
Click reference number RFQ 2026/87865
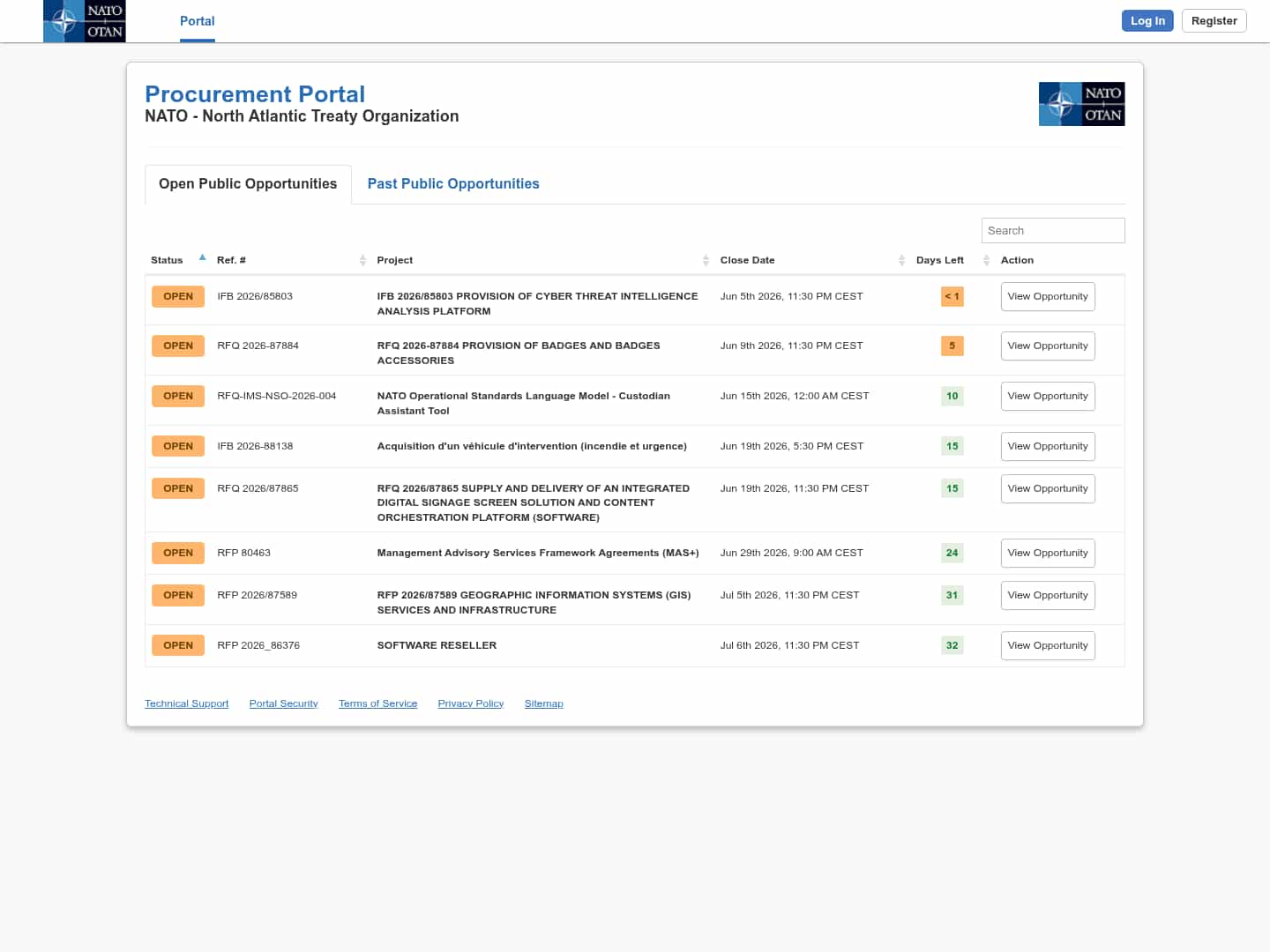point(258,488)
